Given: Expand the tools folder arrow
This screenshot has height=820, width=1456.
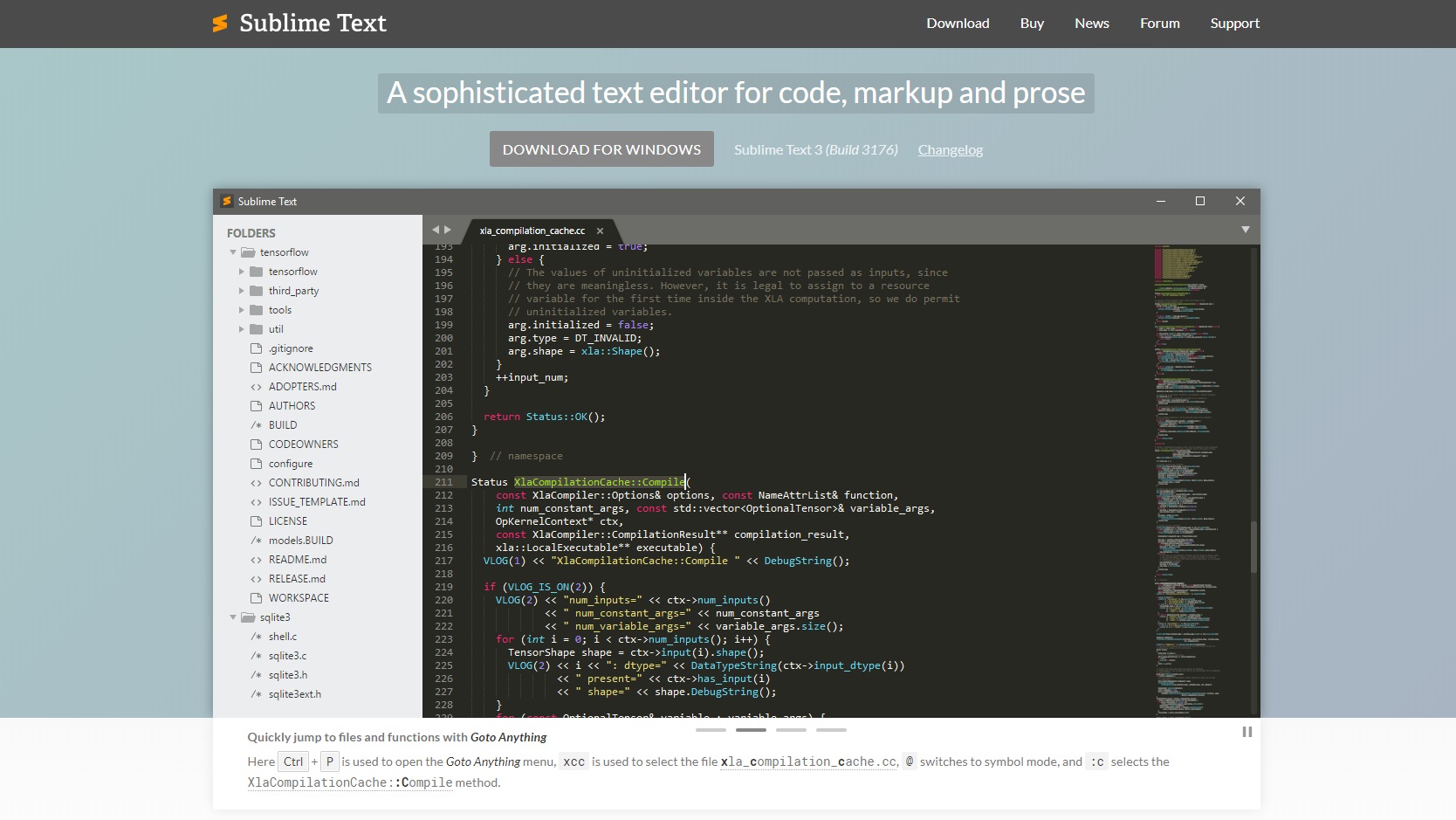Looking at the screenshot, I should 242,310.
